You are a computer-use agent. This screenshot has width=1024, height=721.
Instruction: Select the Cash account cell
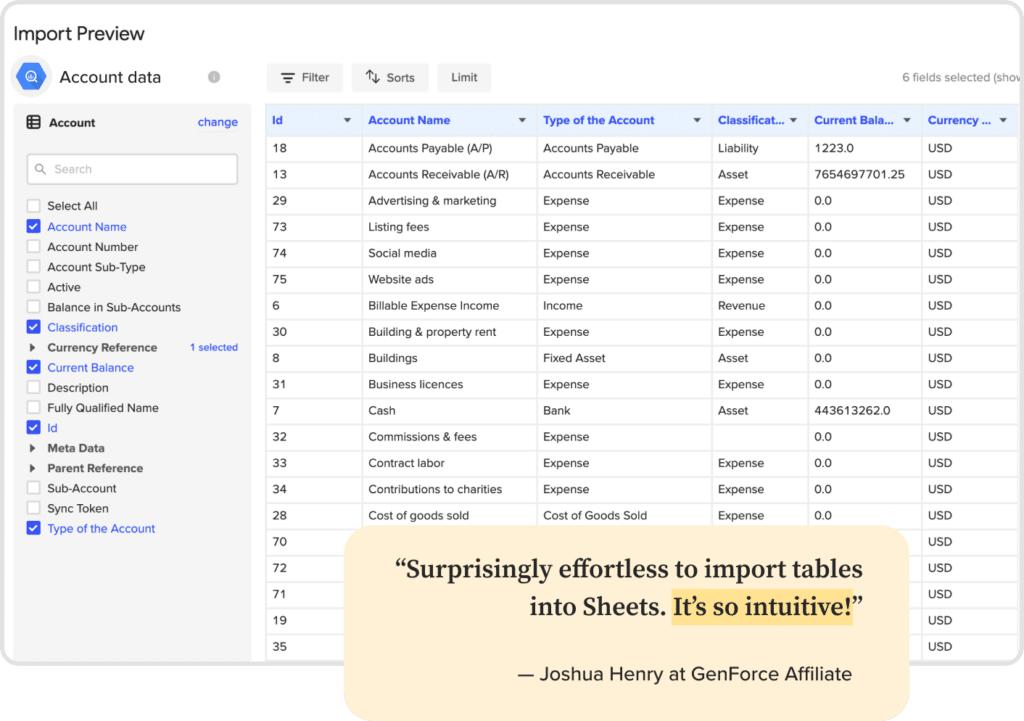449,410
